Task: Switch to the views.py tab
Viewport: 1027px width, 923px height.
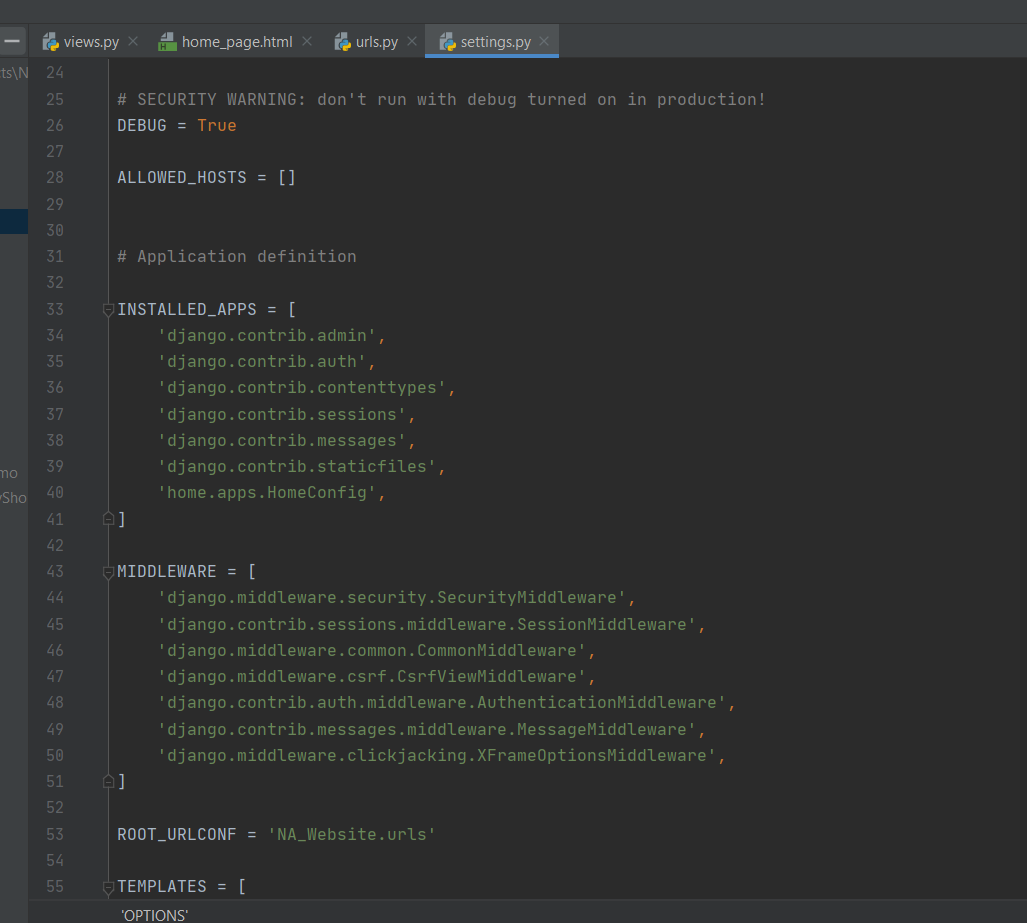Action: 90,42
